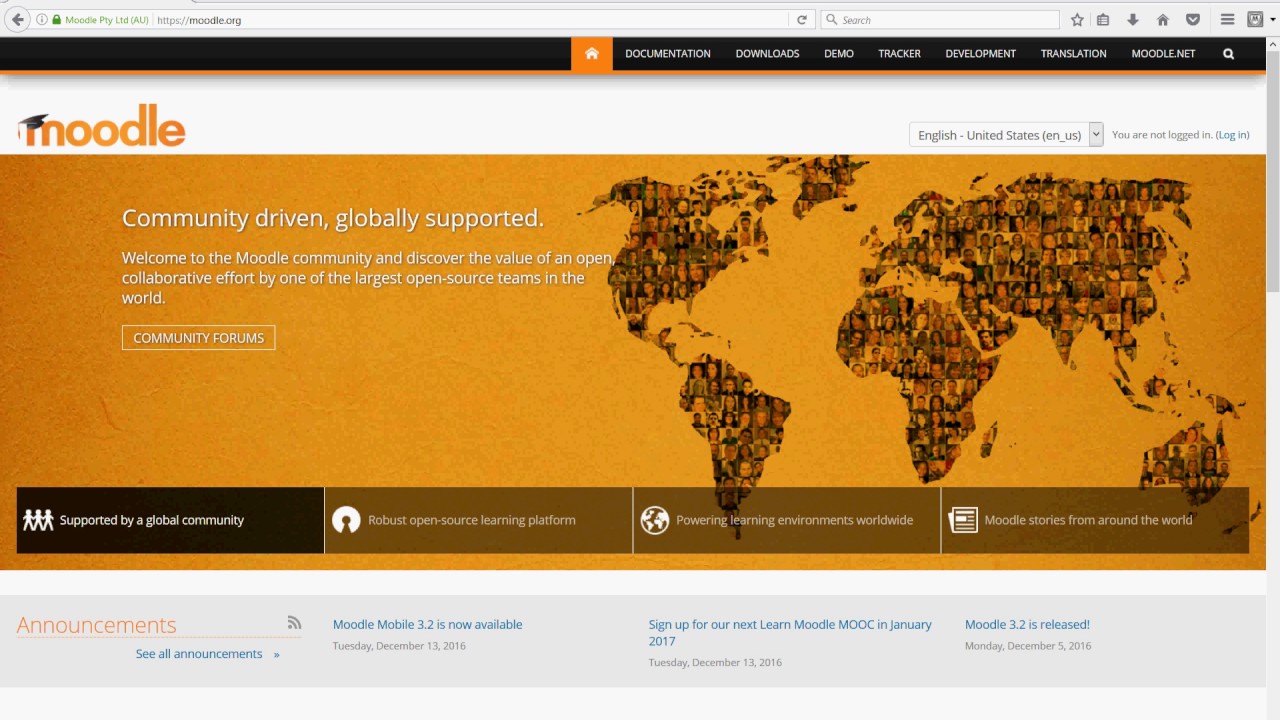The image size is (1280, 720).
Task: Click the magnifier icon in browser search box
Action: [x=831, y=20]
